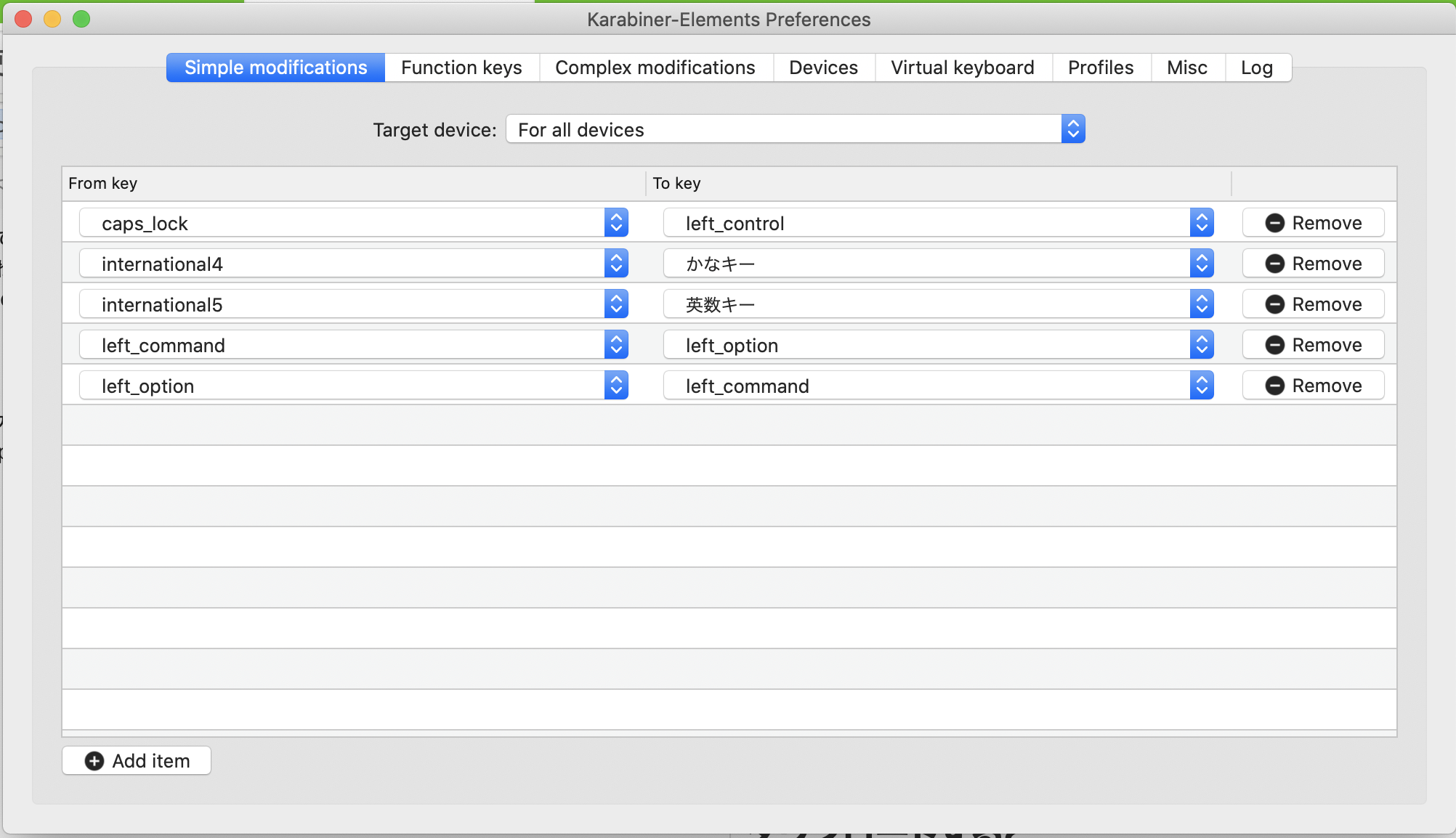Go to Profiles tab
This screenshot has height=838, width=1456.
1101,68
